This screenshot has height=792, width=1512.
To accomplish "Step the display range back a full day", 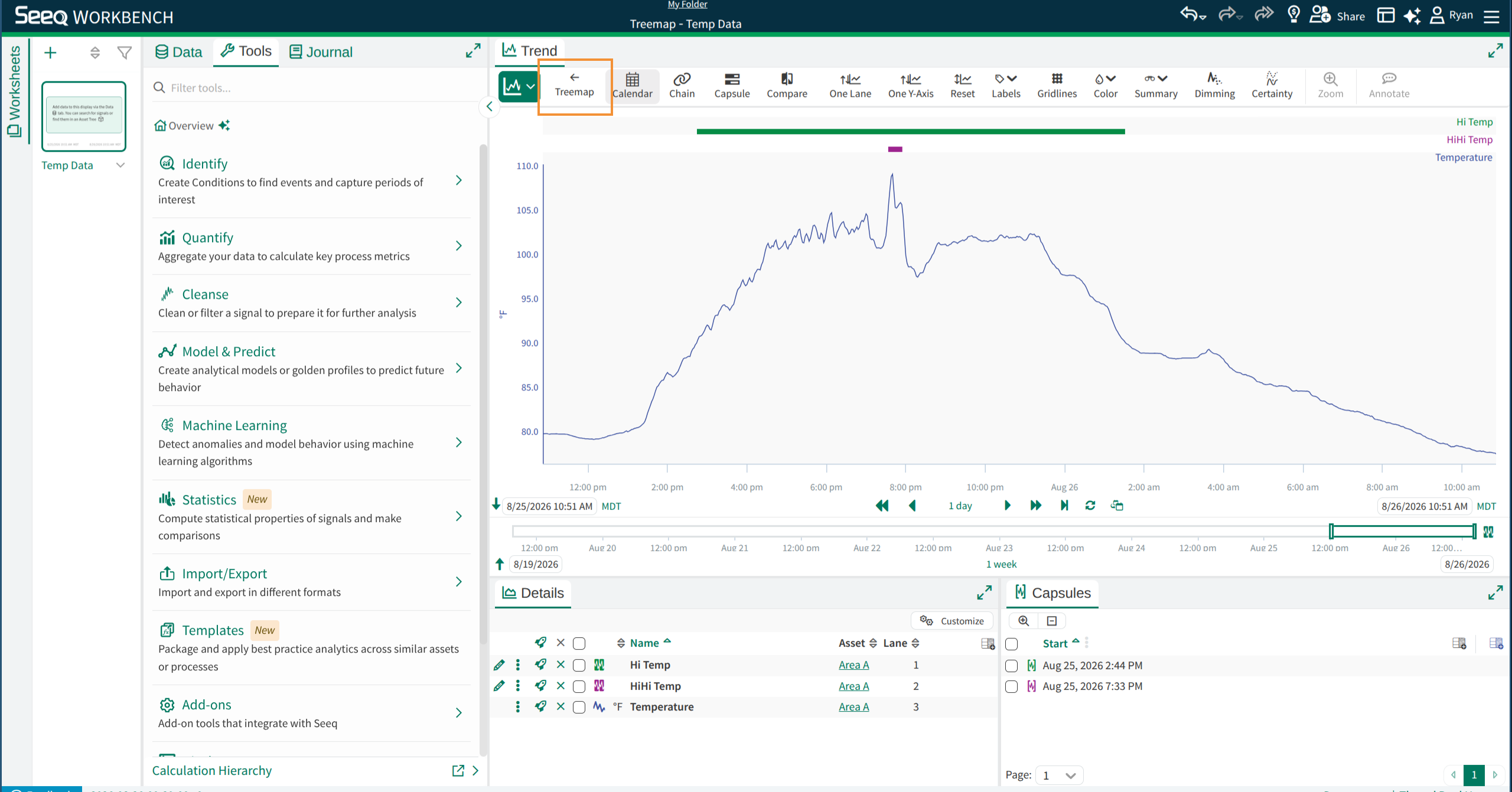I will [x=882, y=506].
